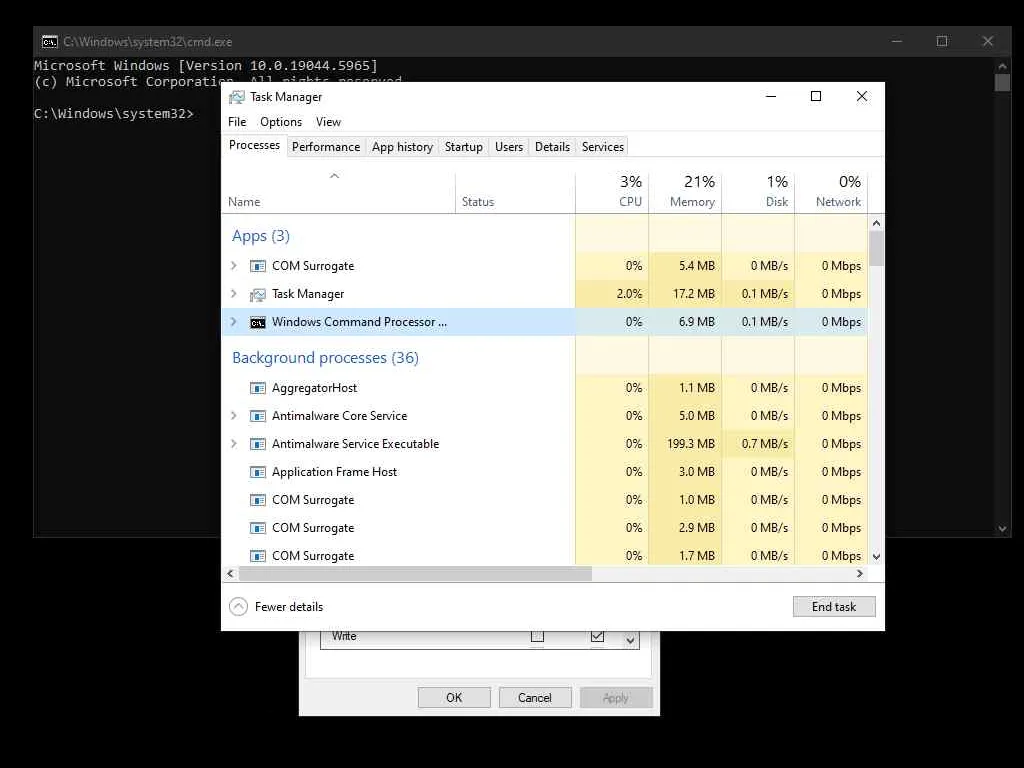The height and width of the screenshot is (768, 1024).
Task: Click the down arrow beside the Write row
Action: pyautogui.click(x=630, y=641)
